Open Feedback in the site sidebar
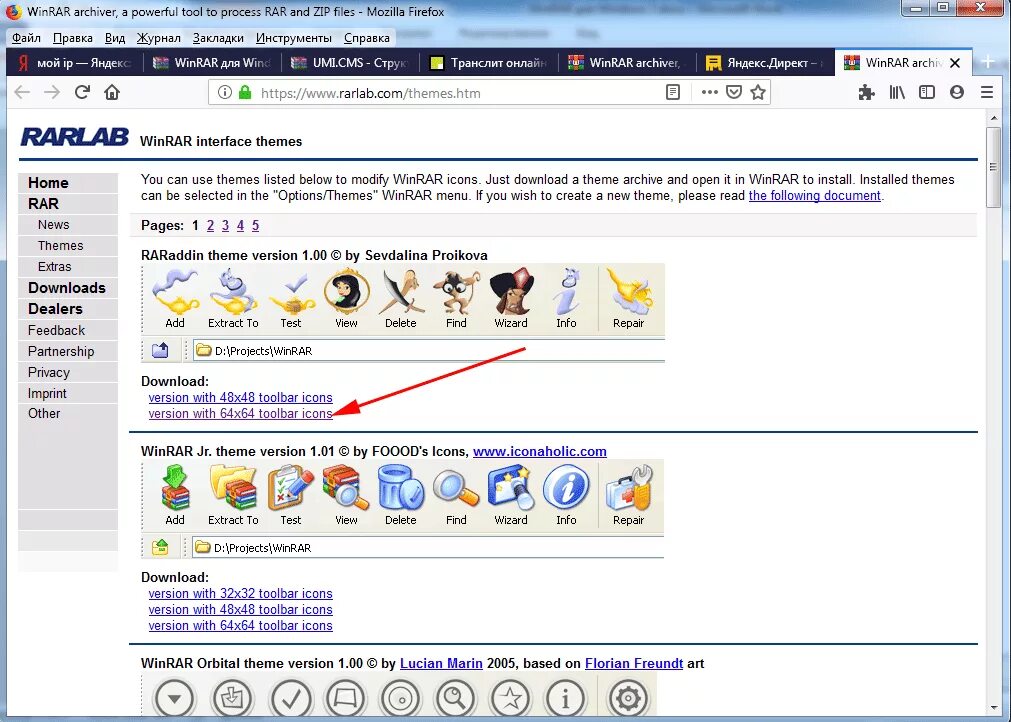Screen dimensions: 1011x722 click(x=56, y=330)
